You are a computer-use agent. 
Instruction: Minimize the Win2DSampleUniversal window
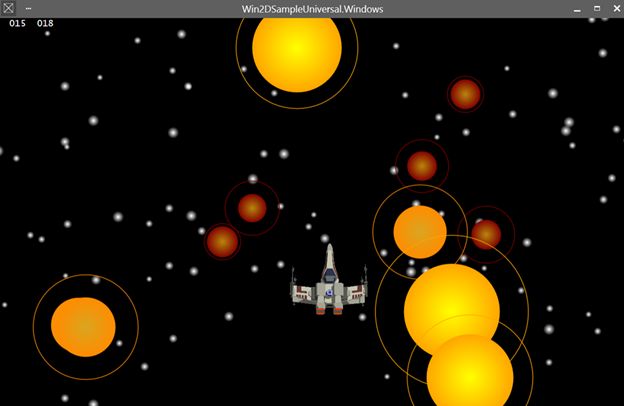[x=577, y=10]
